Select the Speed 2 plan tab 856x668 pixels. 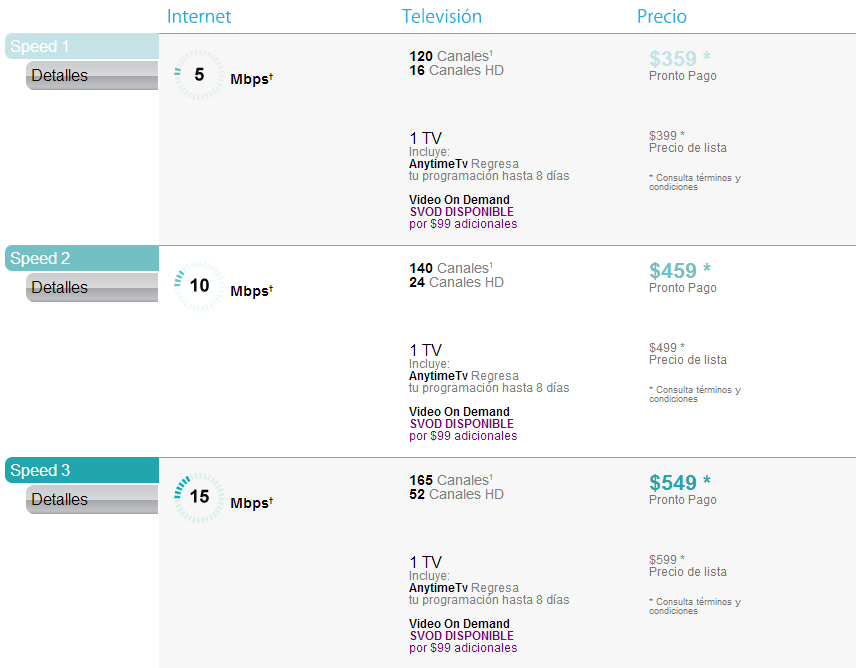[x=81, y=259]
